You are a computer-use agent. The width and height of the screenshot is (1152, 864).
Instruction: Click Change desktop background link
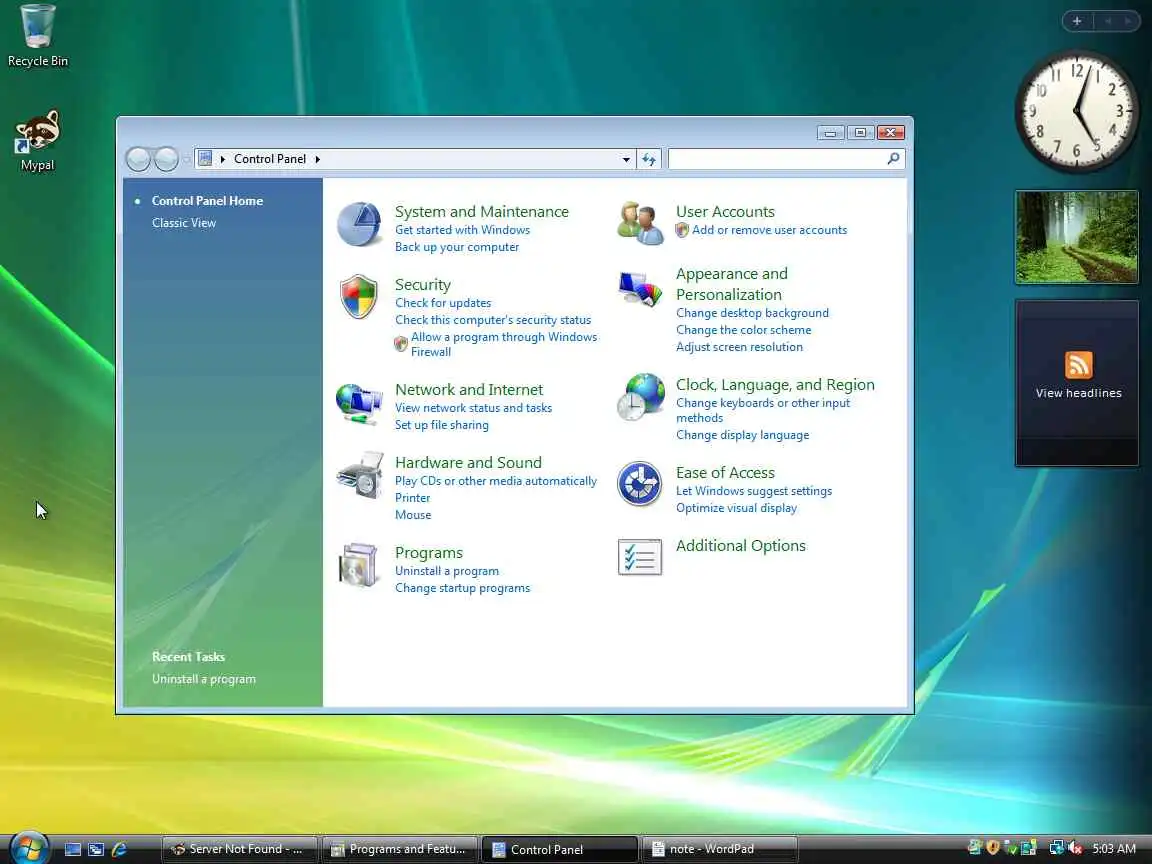[752, 313]
